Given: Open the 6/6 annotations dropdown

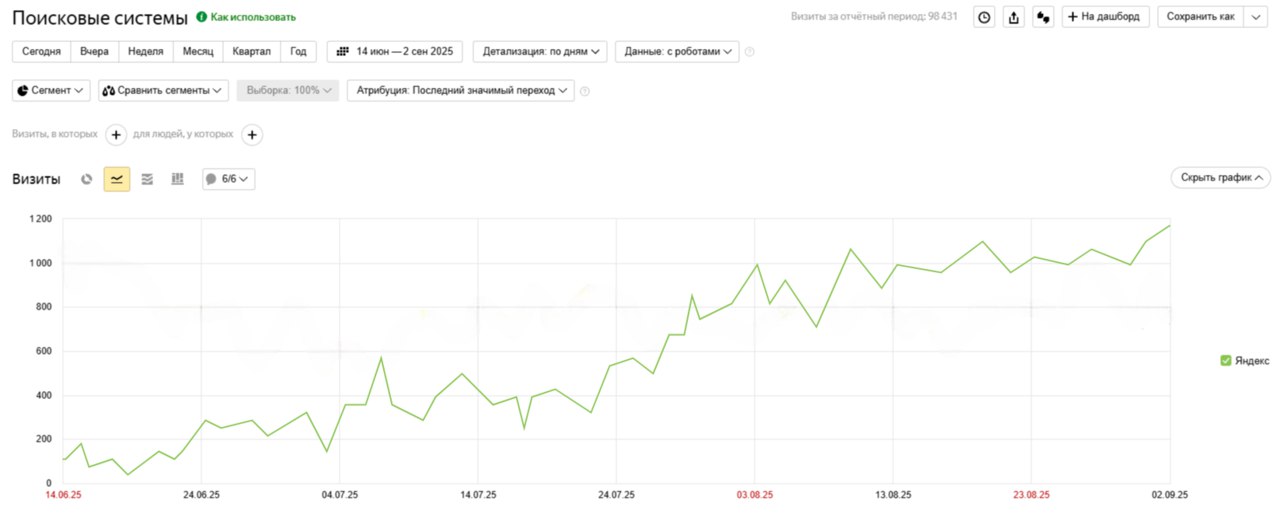Looking at the screenshot, I should (229, 179).
